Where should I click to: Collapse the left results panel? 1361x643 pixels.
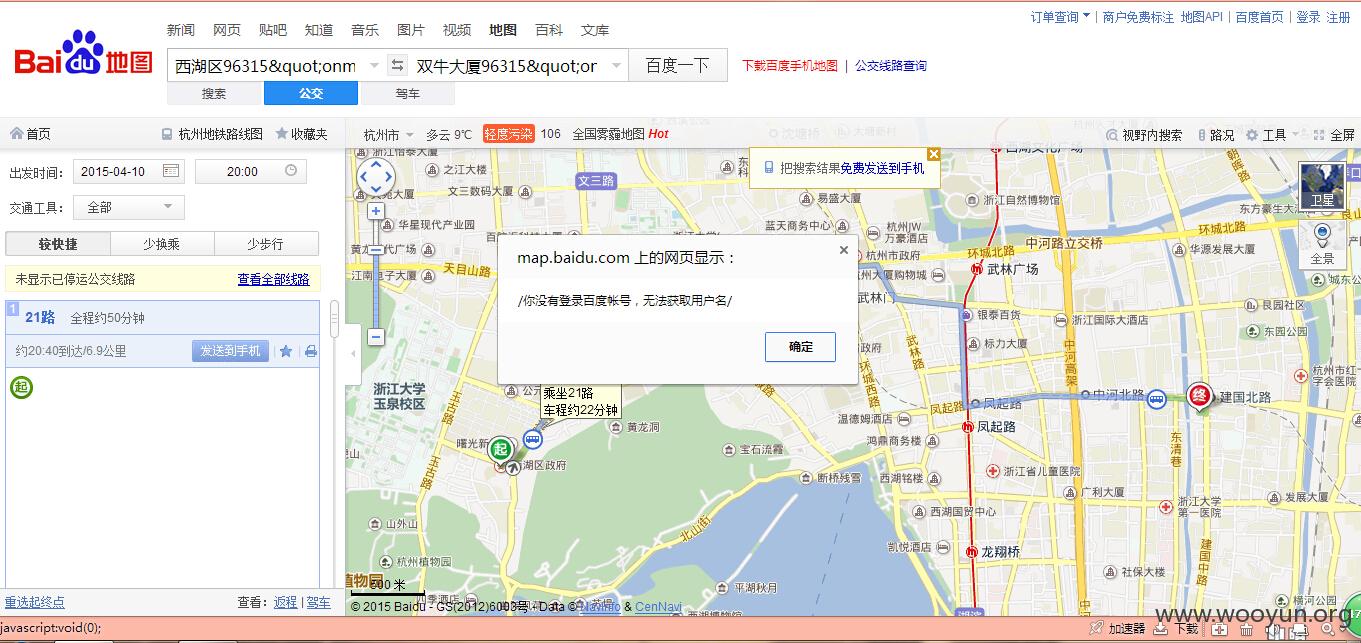coord(352,353)
